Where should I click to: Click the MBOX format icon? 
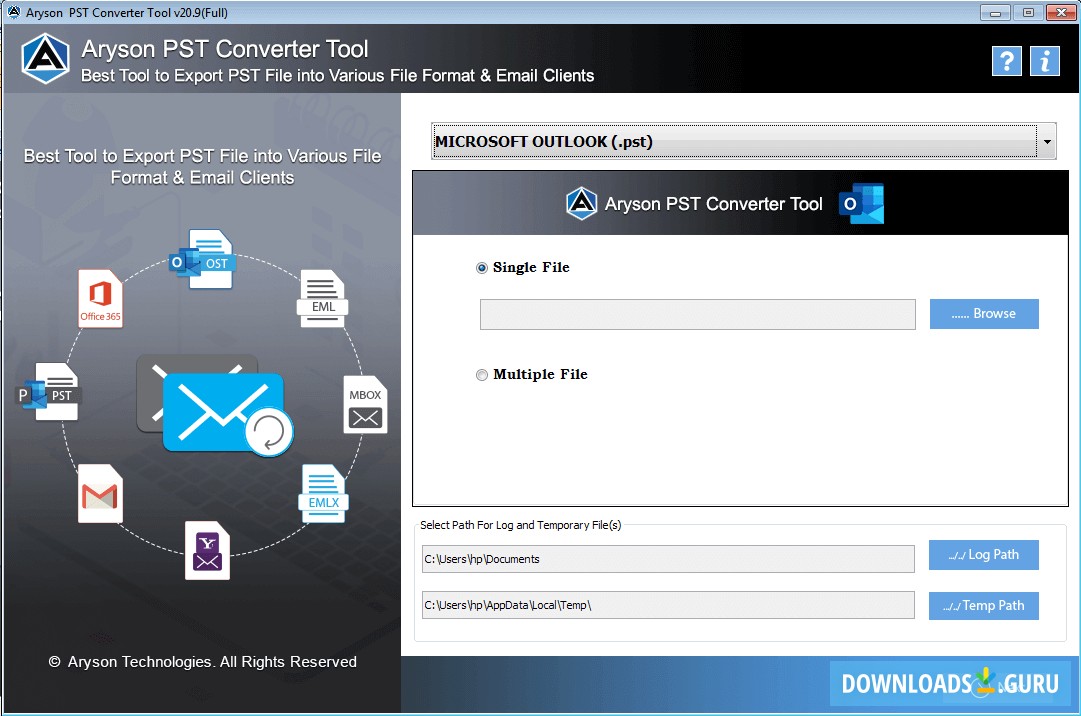tap(364, 406)
